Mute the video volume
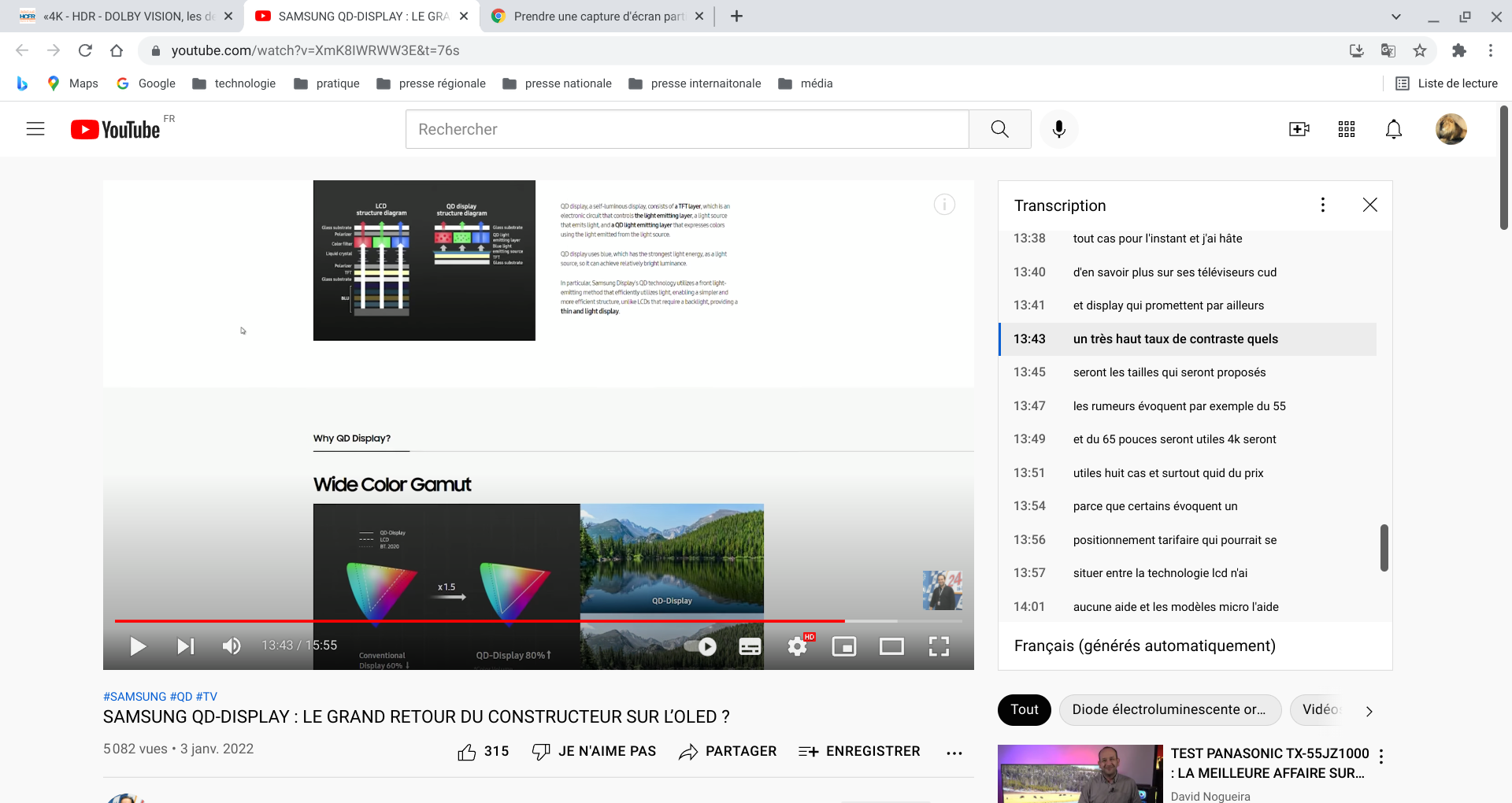 232,646
